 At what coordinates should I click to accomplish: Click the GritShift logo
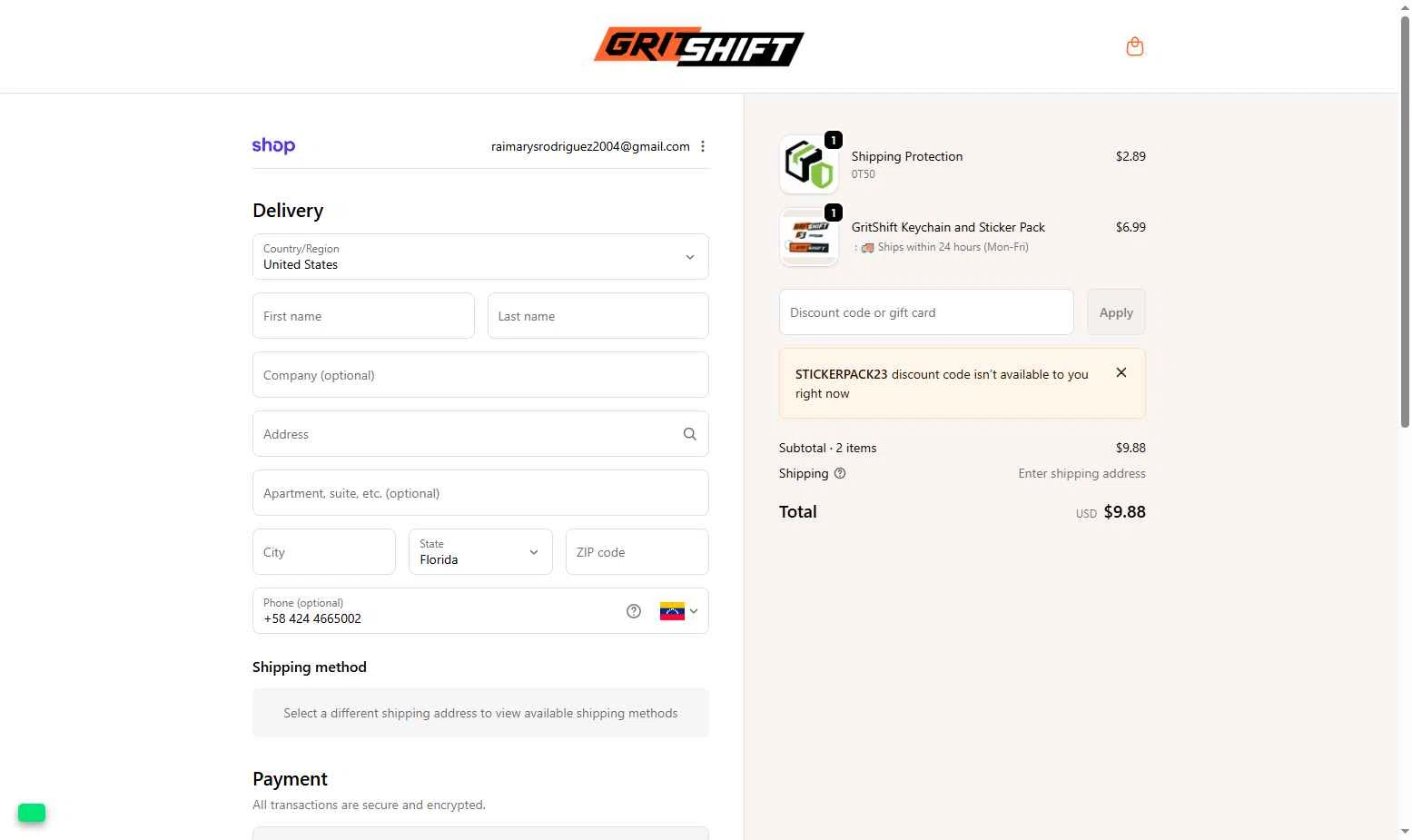698,46
